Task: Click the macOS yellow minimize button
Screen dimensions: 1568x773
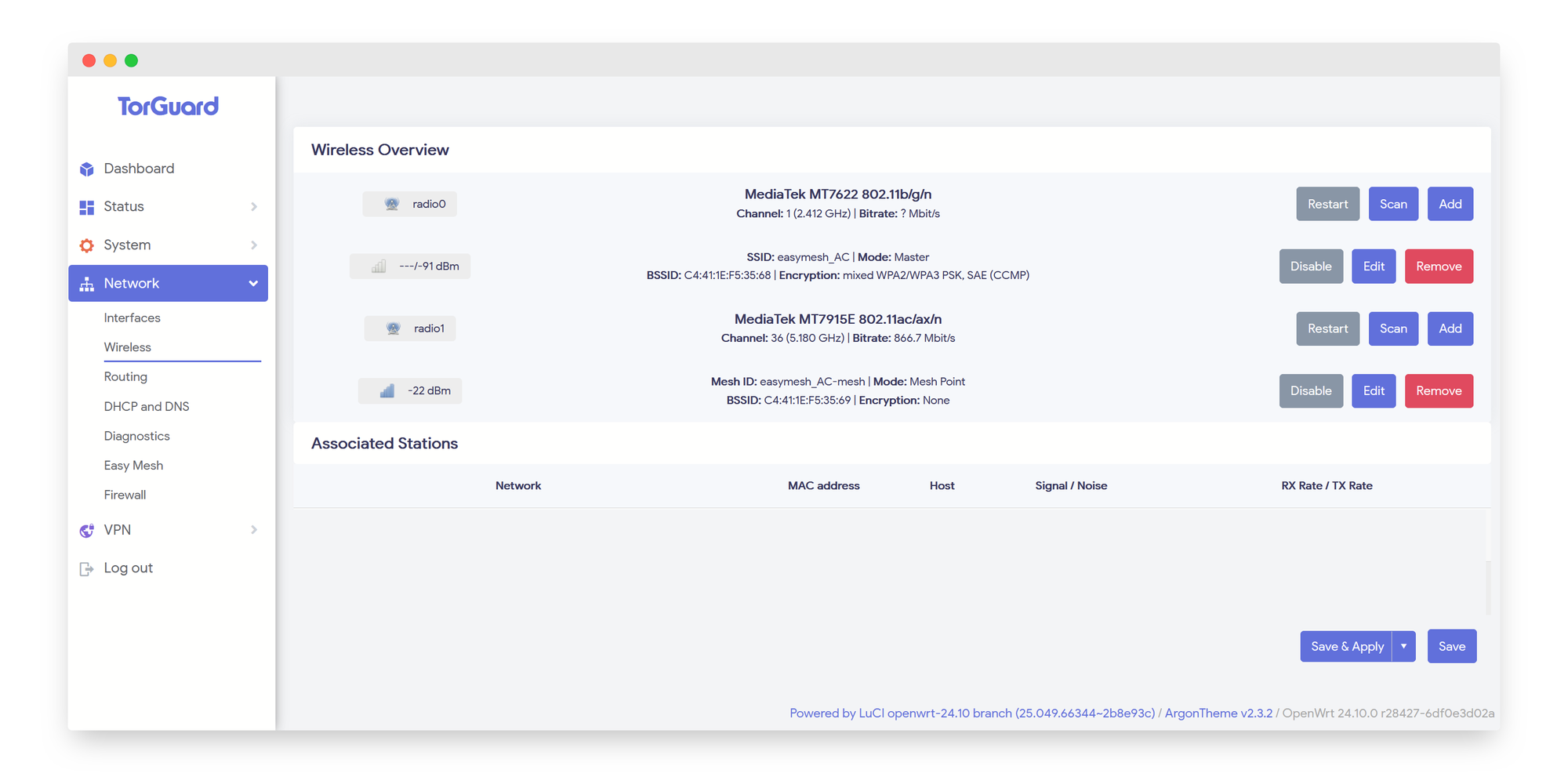Action: [x=110, y=61]
